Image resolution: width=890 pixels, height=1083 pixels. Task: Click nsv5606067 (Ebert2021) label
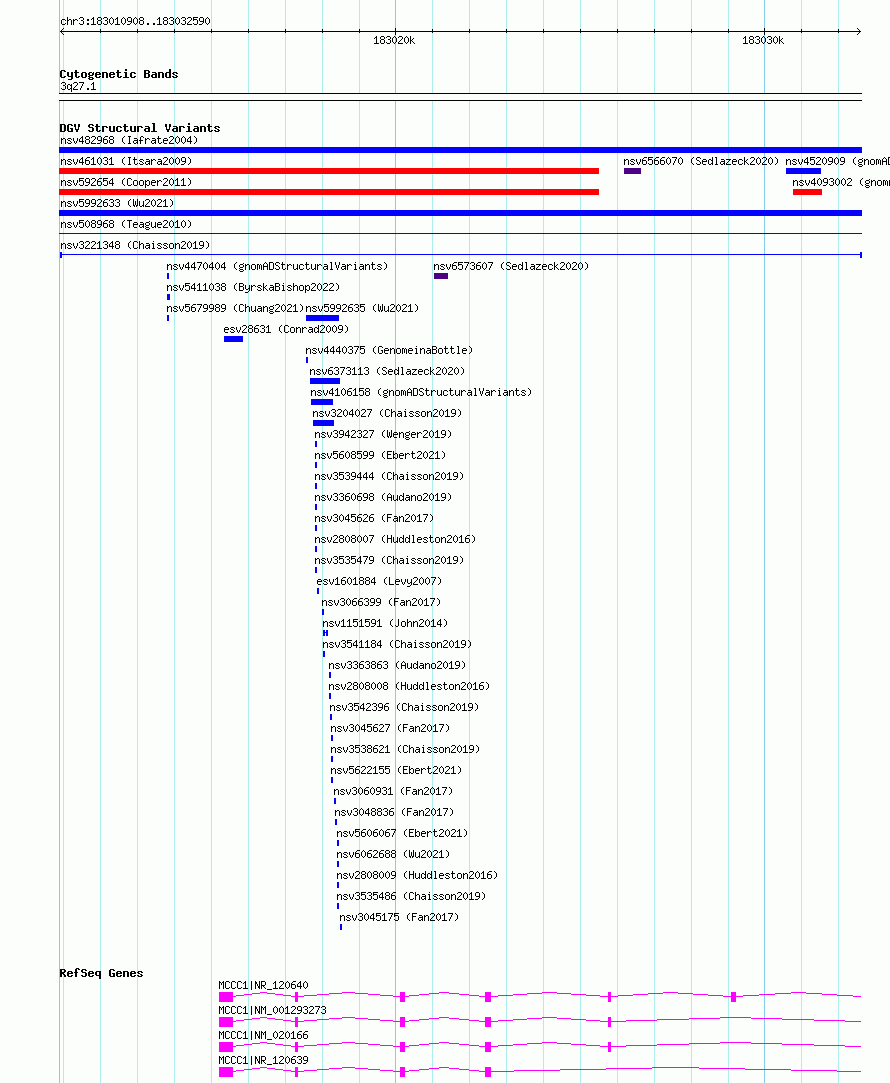coord(402,834)
